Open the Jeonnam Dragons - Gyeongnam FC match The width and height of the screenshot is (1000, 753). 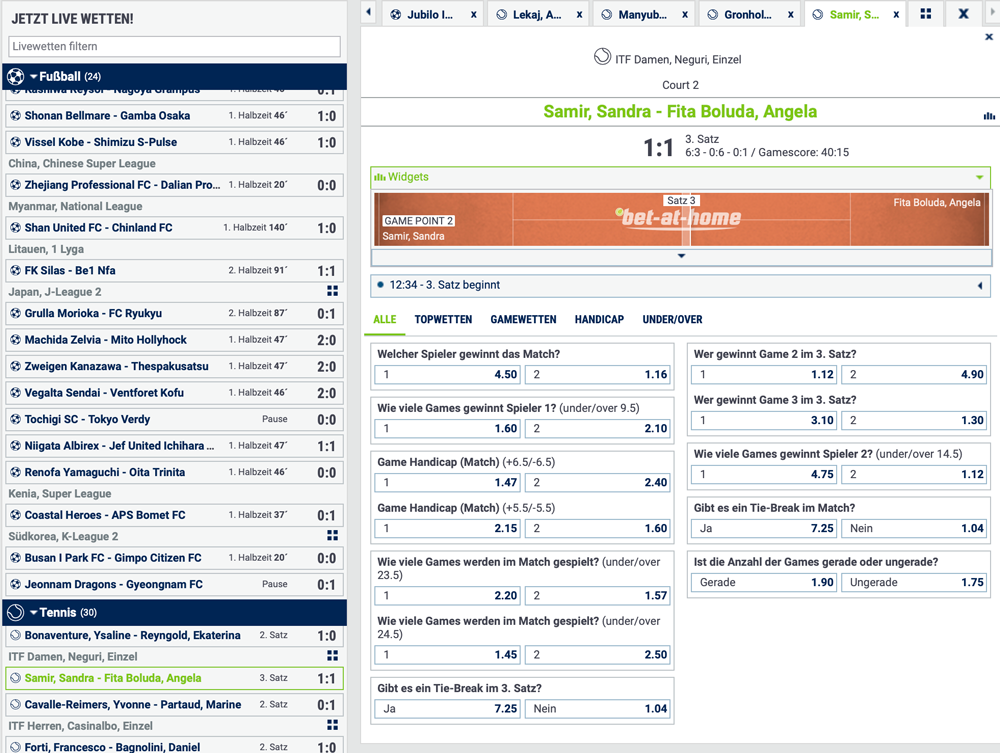click(174, 584)
